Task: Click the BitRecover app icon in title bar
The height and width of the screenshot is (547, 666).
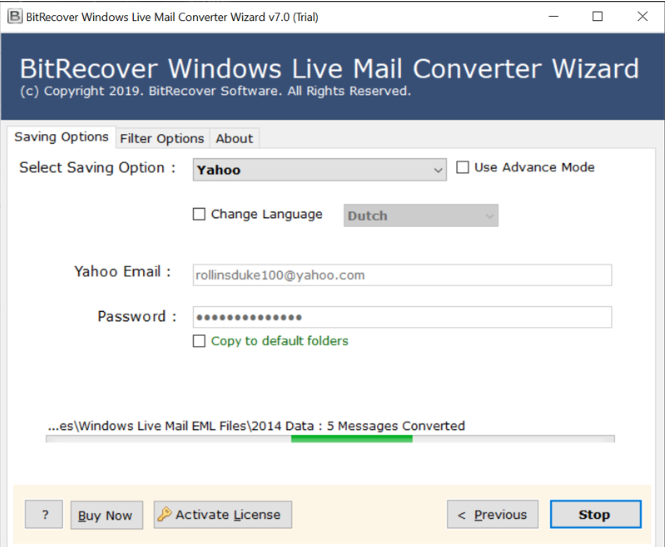Action: click(14, 16)
